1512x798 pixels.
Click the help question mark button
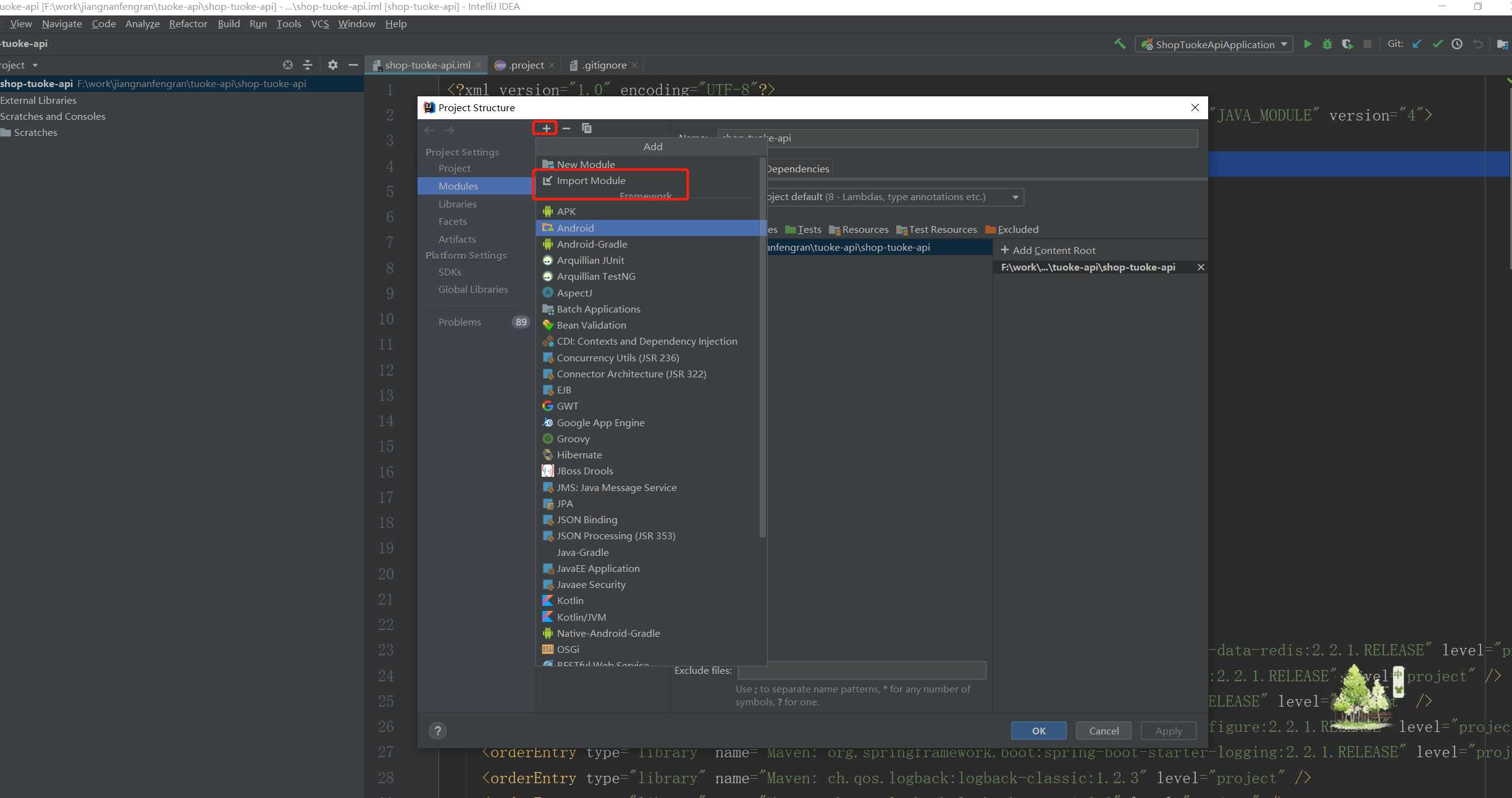pyautogui.click(x=437, y=731)
